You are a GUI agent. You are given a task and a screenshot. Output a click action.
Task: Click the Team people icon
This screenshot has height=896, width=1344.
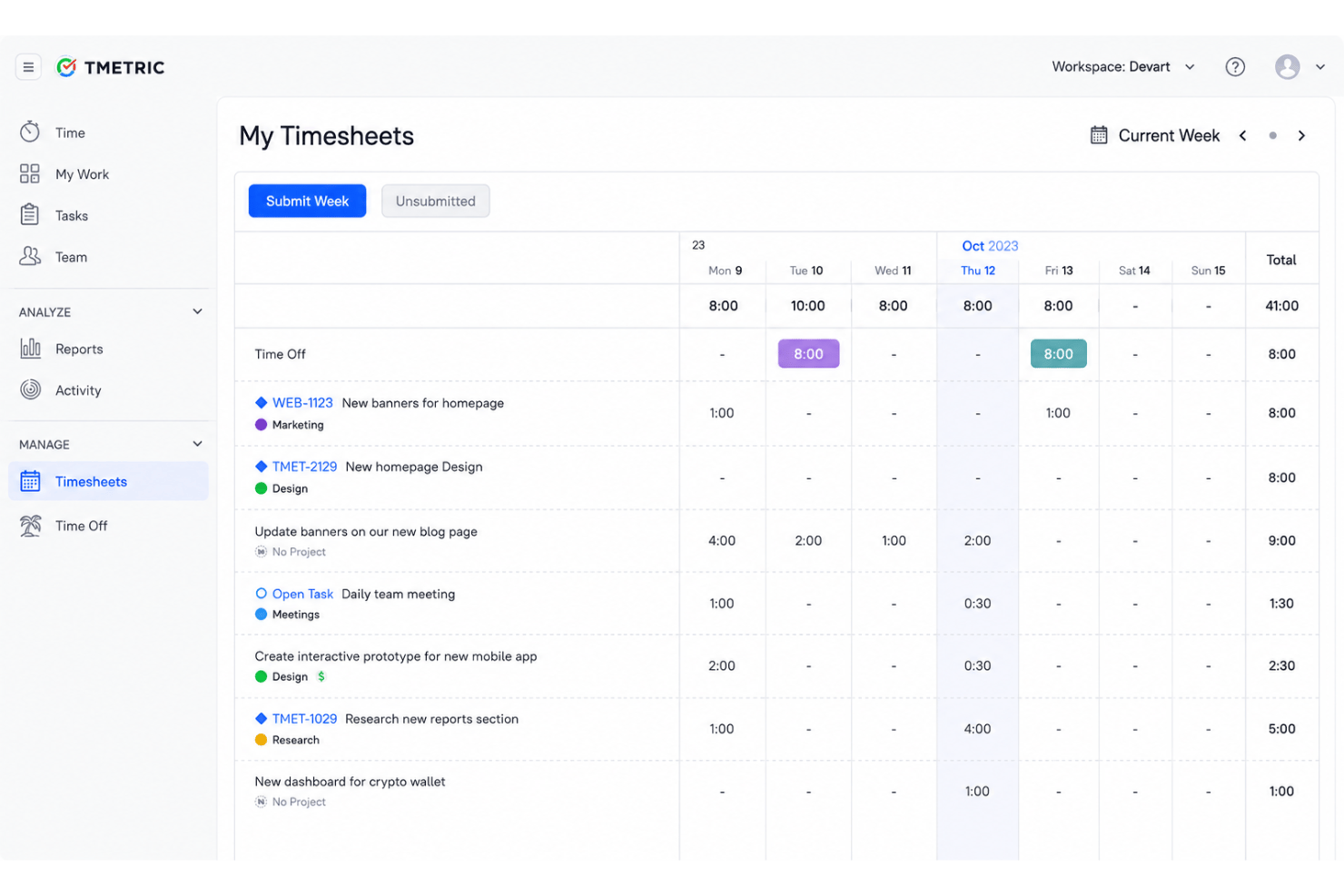coord(30,257)
